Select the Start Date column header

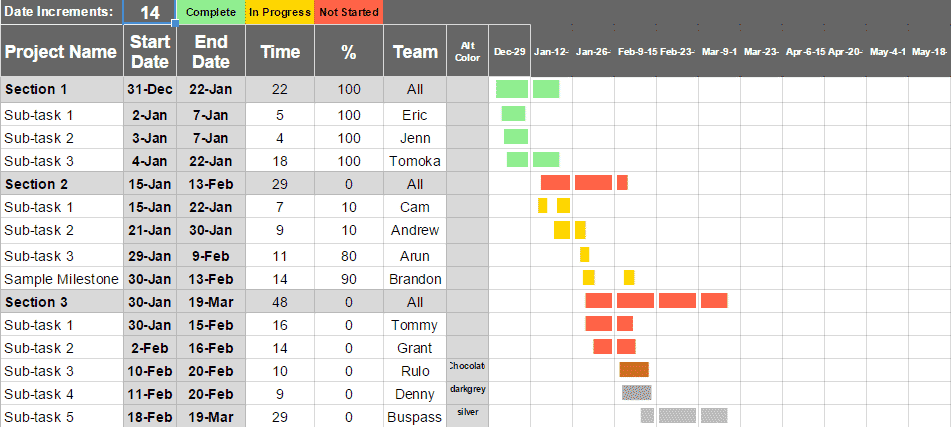coord(150,51)
